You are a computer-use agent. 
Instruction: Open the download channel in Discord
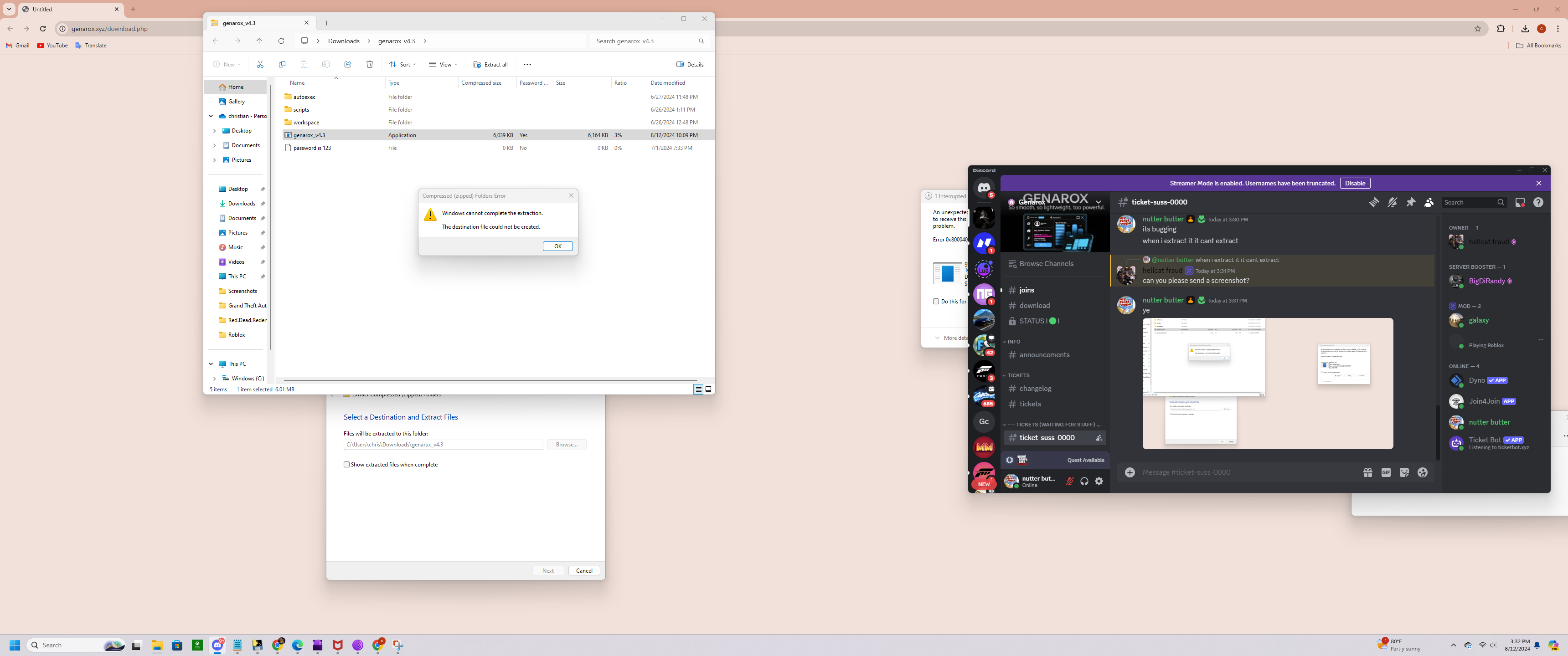[x=1034, y=306]
